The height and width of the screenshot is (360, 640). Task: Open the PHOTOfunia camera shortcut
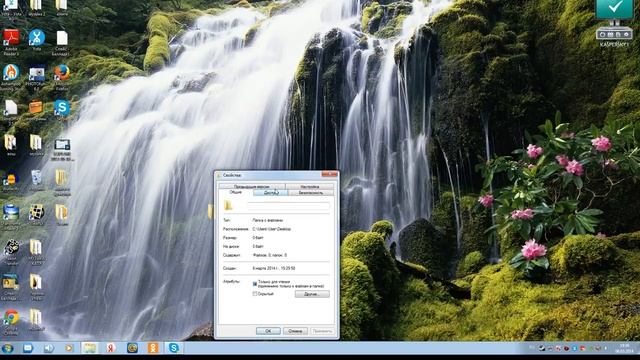pos(37,74)
